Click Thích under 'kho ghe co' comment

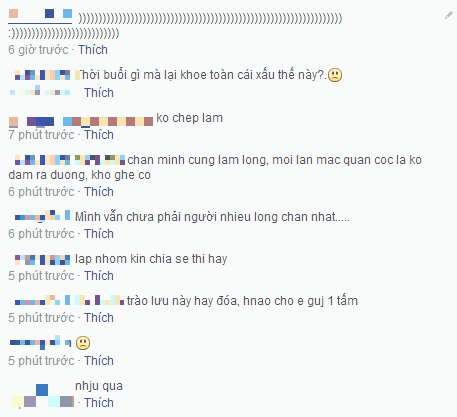pyautogui.click(x=99, y=192)
